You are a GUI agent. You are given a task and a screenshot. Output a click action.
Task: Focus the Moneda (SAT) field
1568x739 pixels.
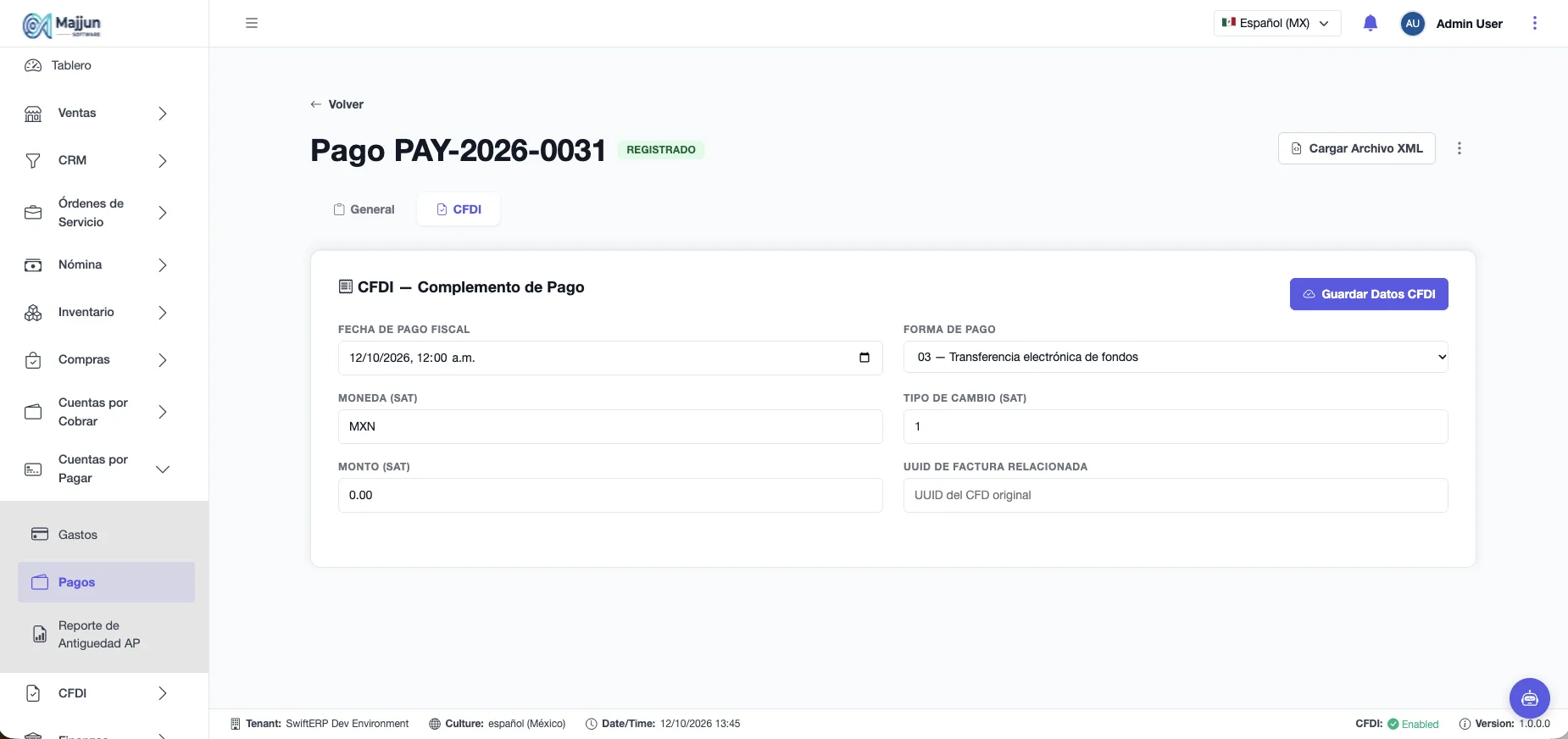[610, 426]
